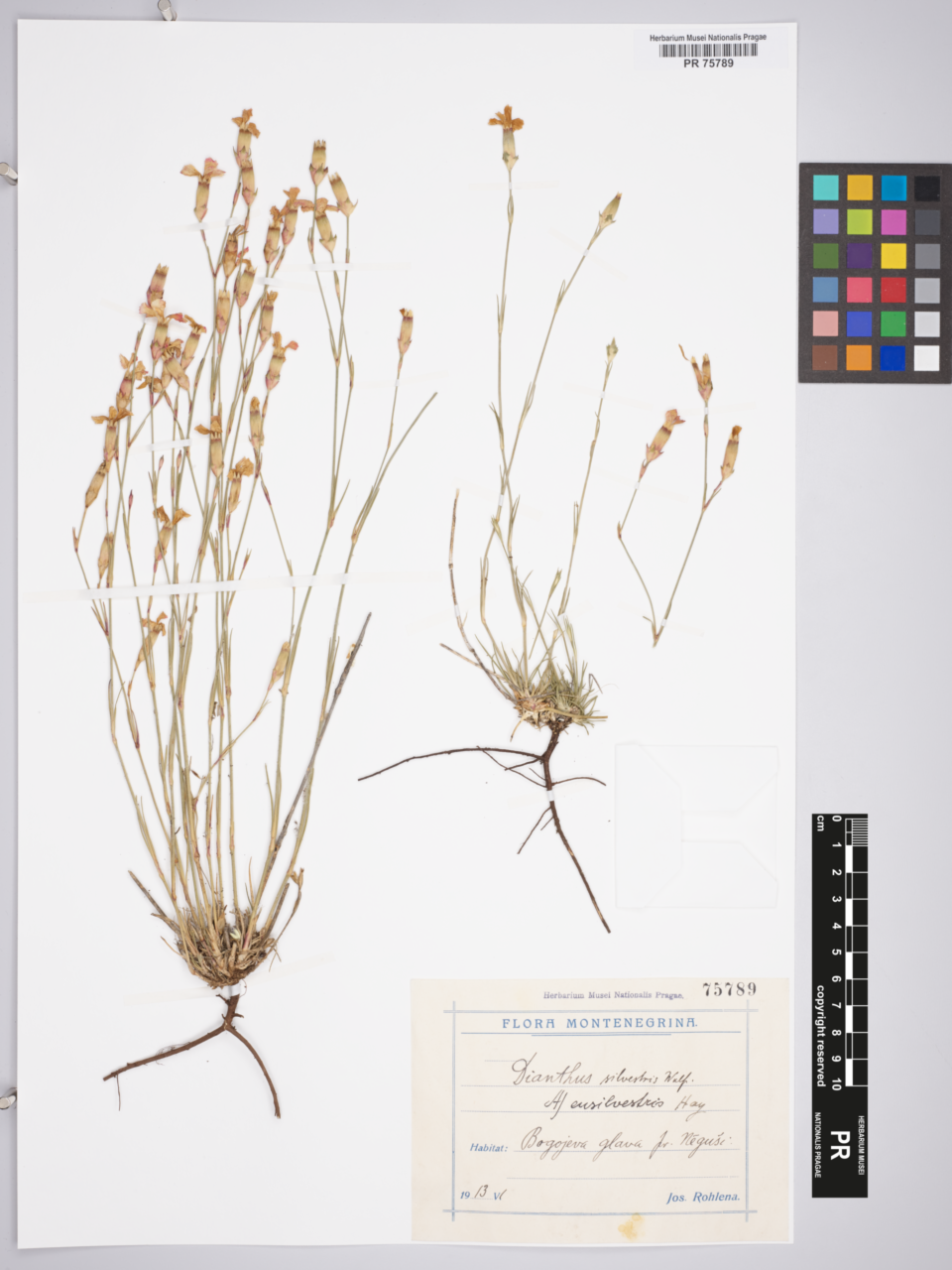Click the printed 'Habitat:' field on the label
Screen dimensions: 952x1270
tap(488, 1148)
